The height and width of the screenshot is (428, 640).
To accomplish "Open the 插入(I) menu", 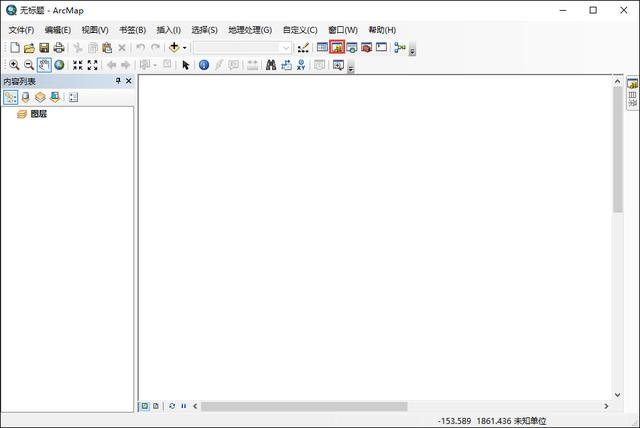I will coord(169,30).
